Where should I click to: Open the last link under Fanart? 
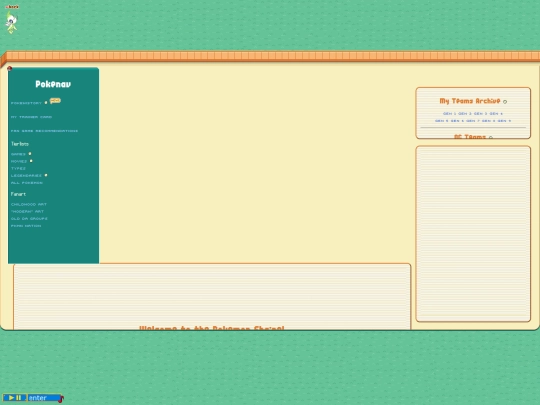click(26, 226)
